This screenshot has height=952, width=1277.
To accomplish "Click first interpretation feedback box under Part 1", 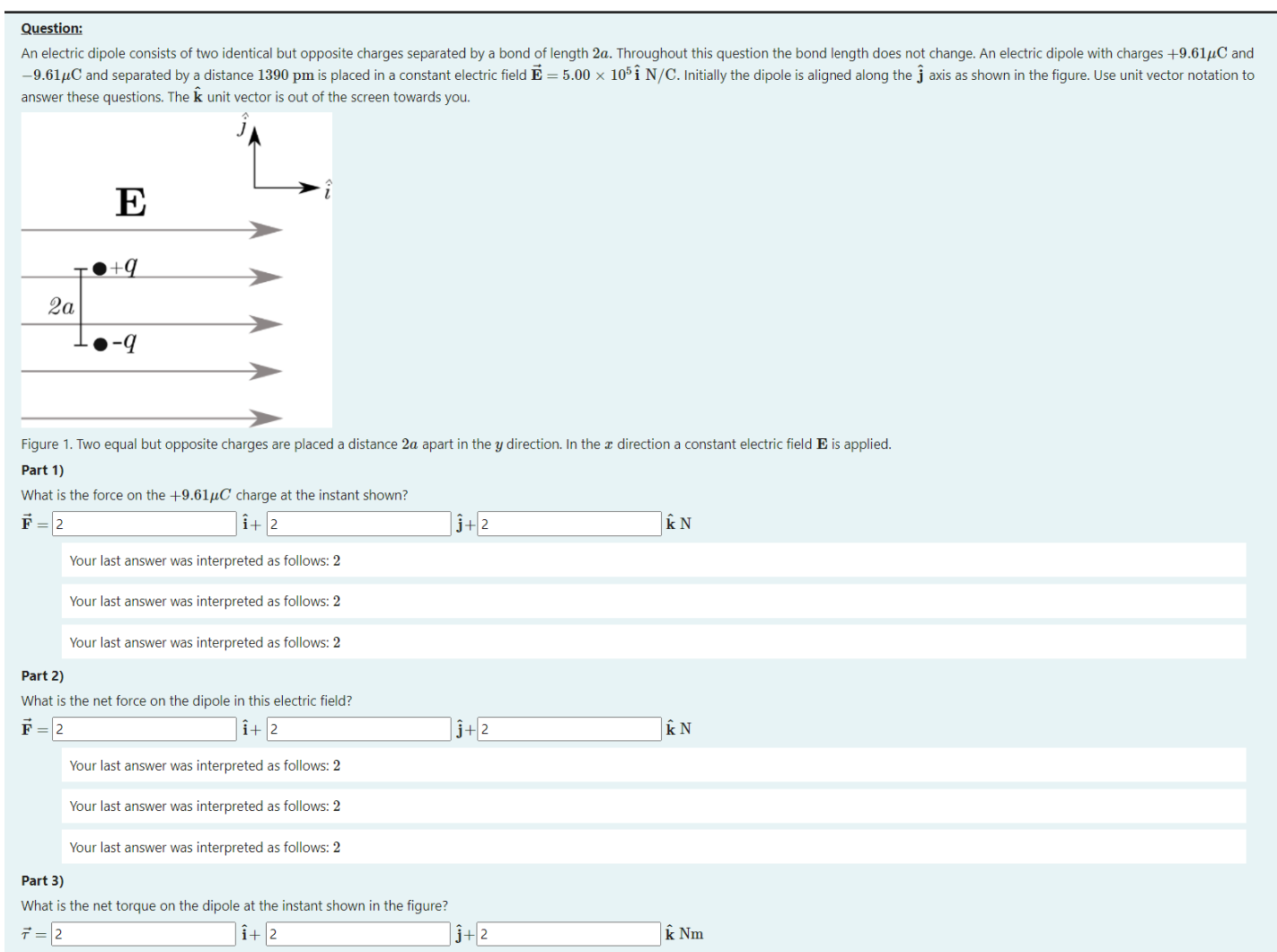I will (x=653, y=560).
